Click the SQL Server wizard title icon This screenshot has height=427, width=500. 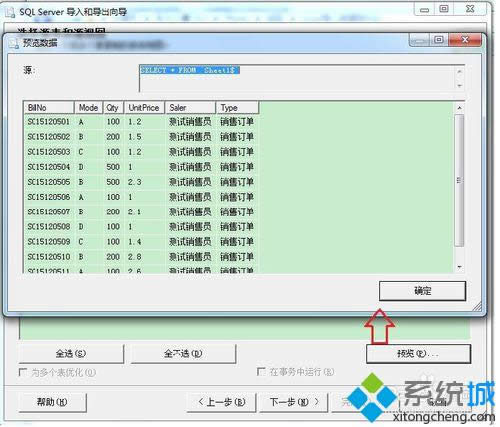pyautogui.click(x=10, y=12)
